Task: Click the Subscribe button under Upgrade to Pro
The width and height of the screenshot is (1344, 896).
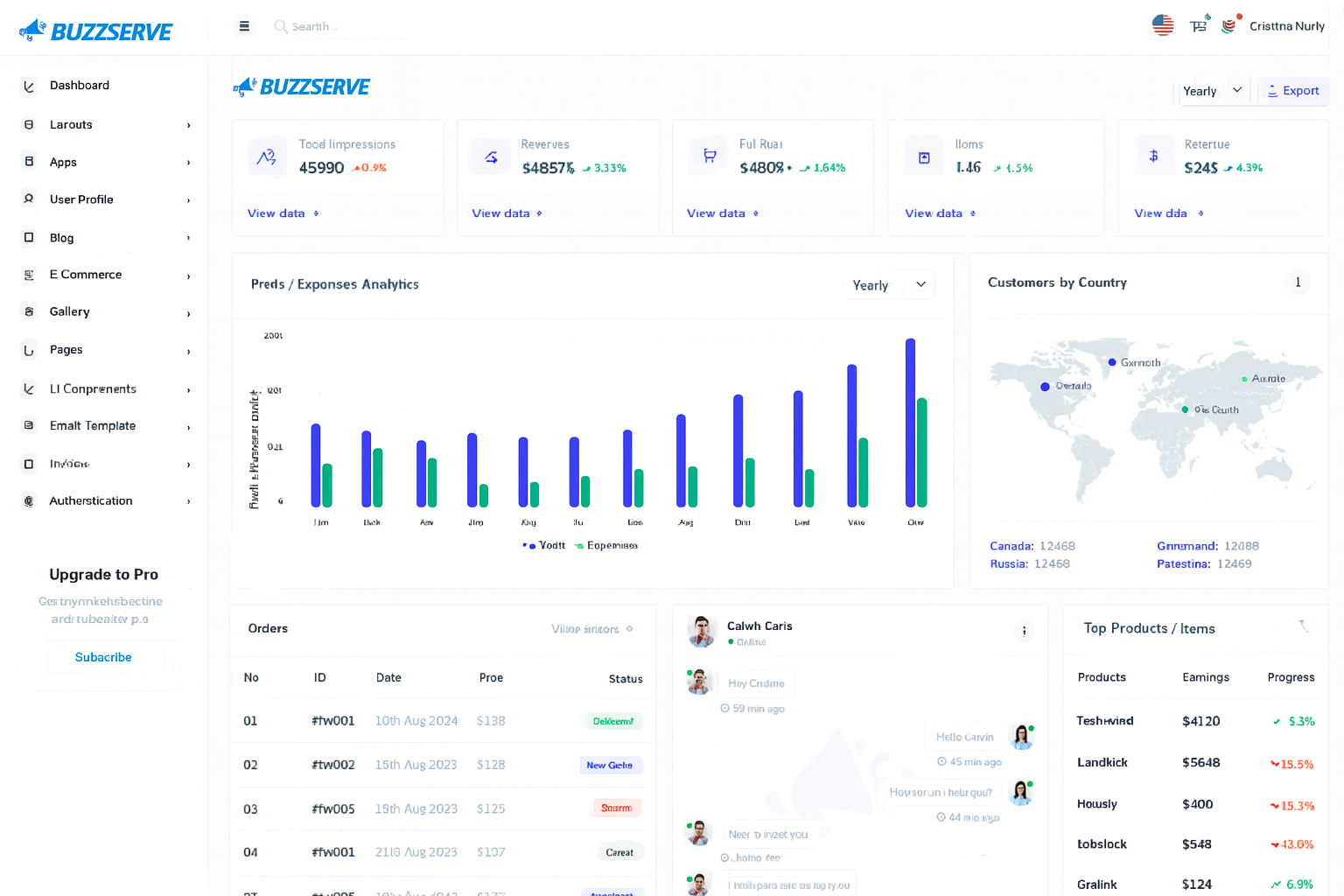Action: 103,657
